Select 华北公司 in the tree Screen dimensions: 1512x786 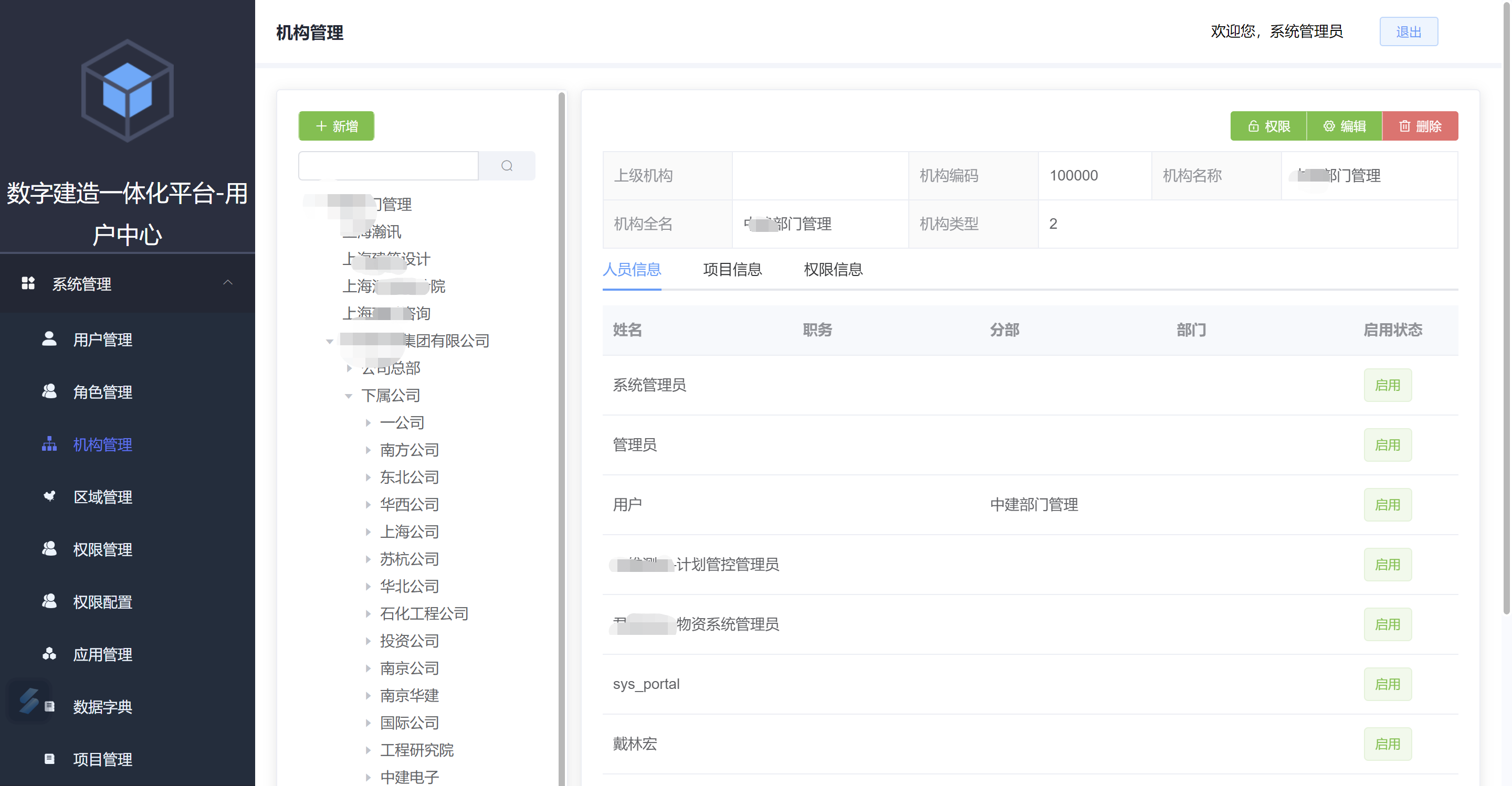(x=409, y=587)
